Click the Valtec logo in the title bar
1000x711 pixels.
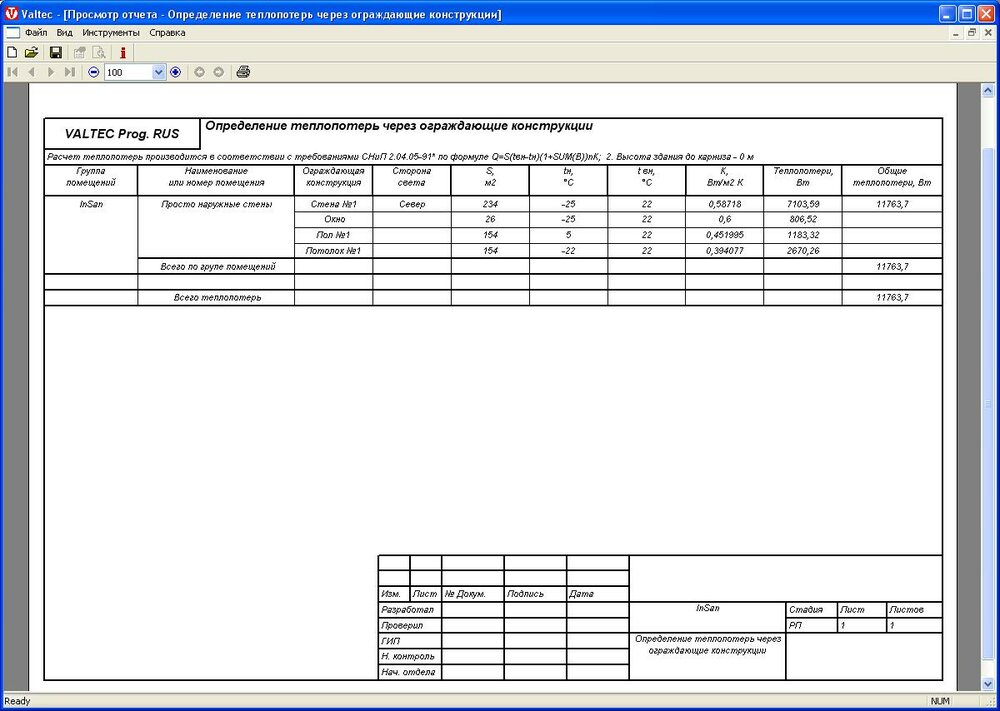click(x=11, y=13)
